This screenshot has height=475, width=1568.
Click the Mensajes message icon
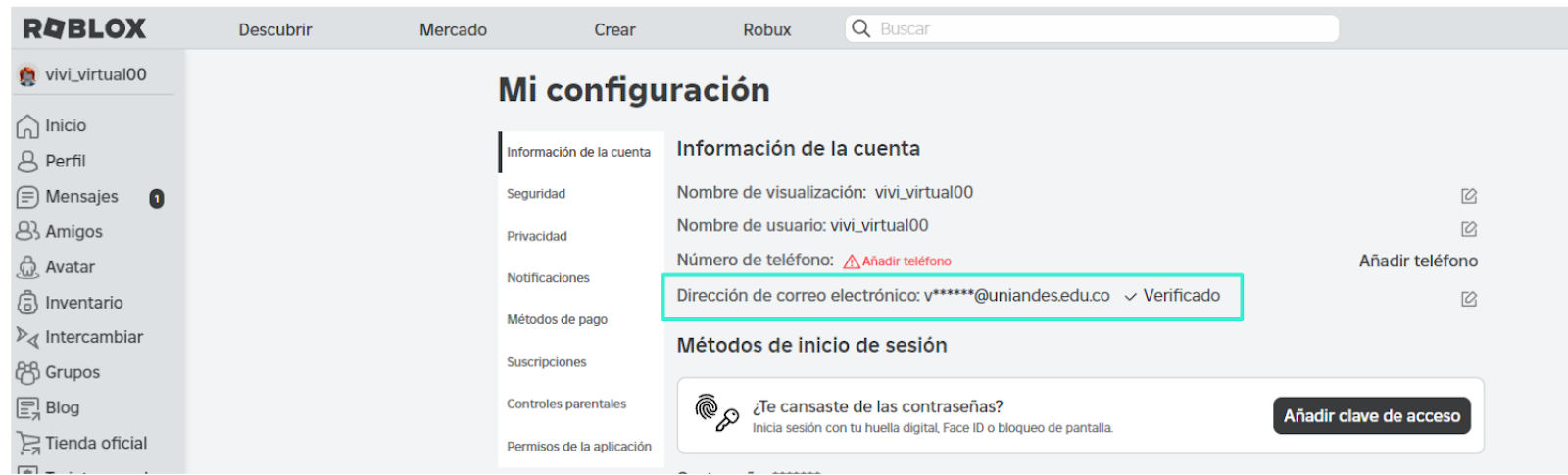tap(27, 197)
